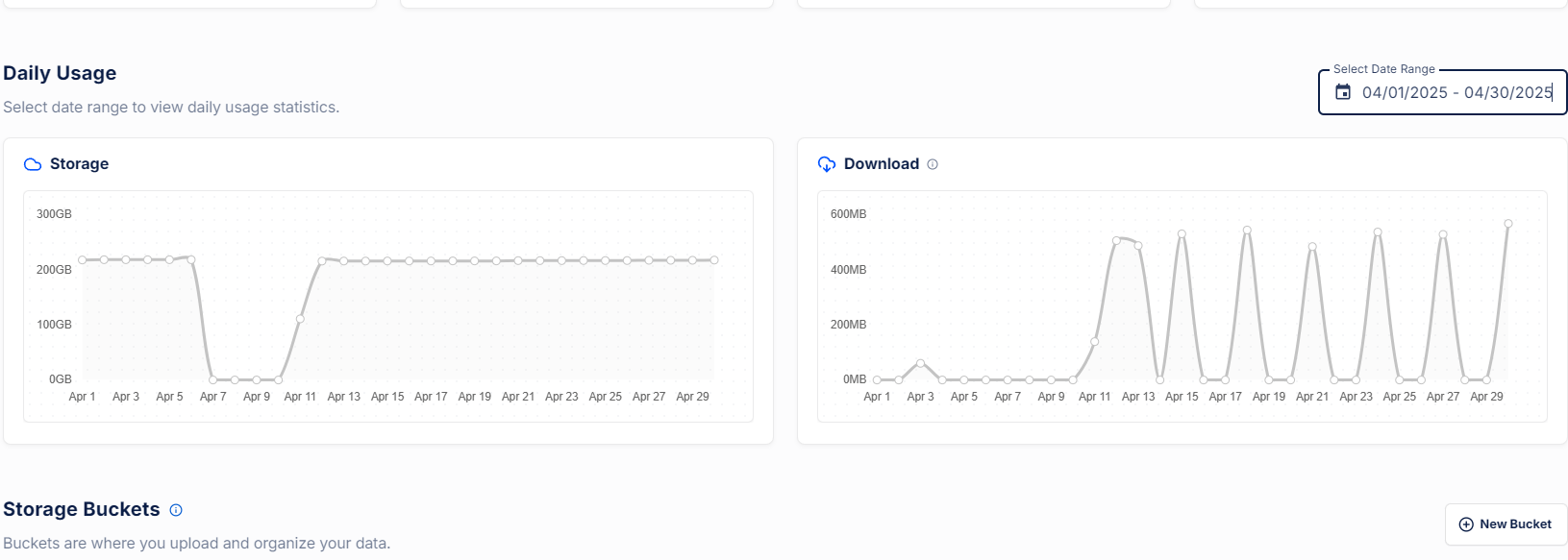1568x560 pixels.
Task: Click the Storage cloud icon
Action: [x=33, y=164]
